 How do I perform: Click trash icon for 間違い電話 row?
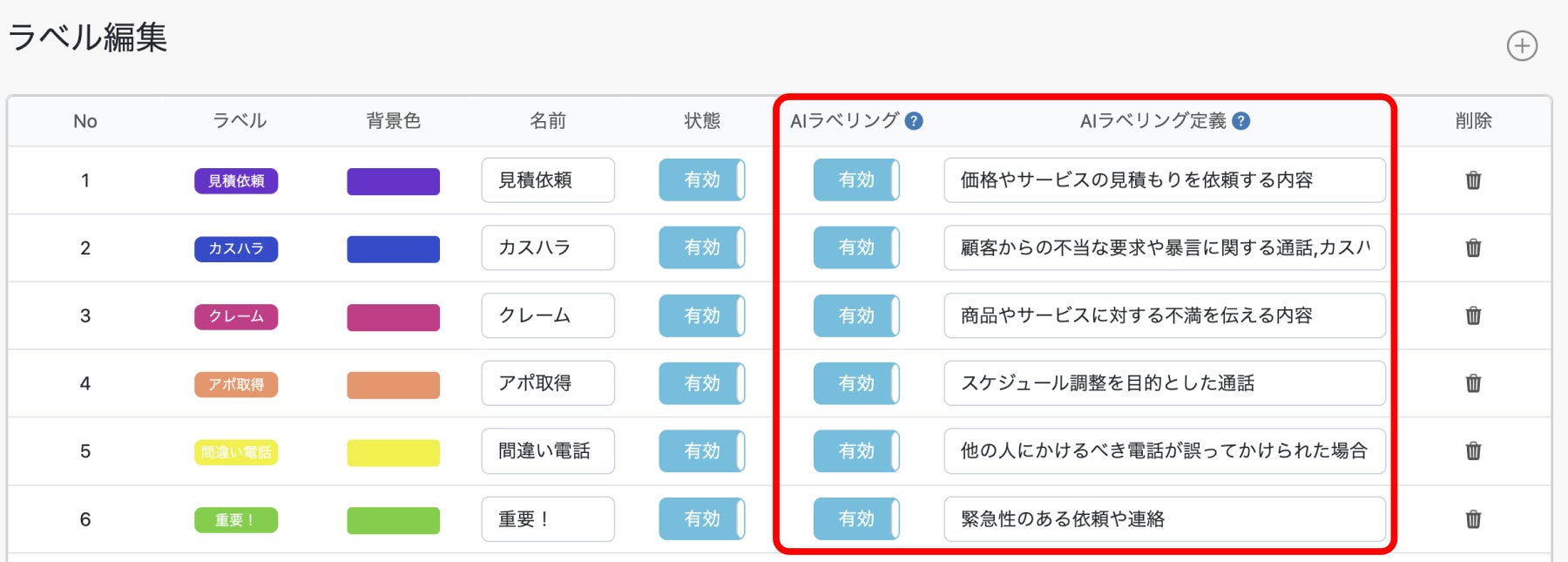click(1473, 451)
